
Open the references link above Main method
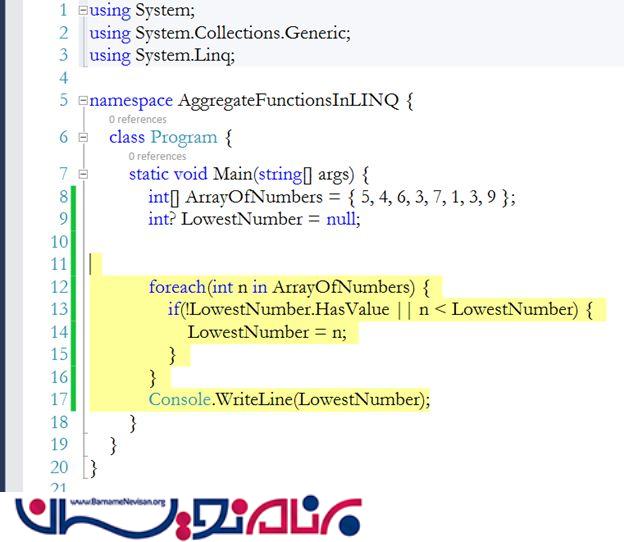pyautogui.click(x=157, y=156)
